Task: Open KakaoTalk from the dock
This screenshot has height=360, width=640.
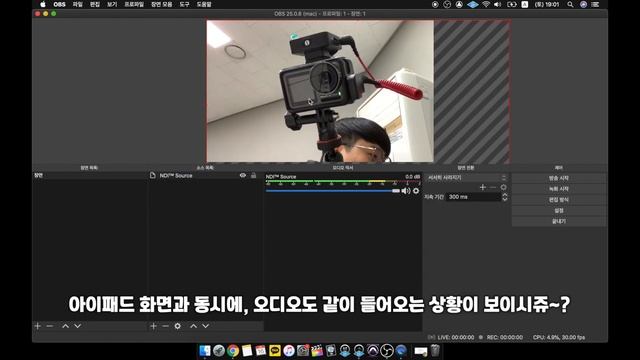Action: 275,350
